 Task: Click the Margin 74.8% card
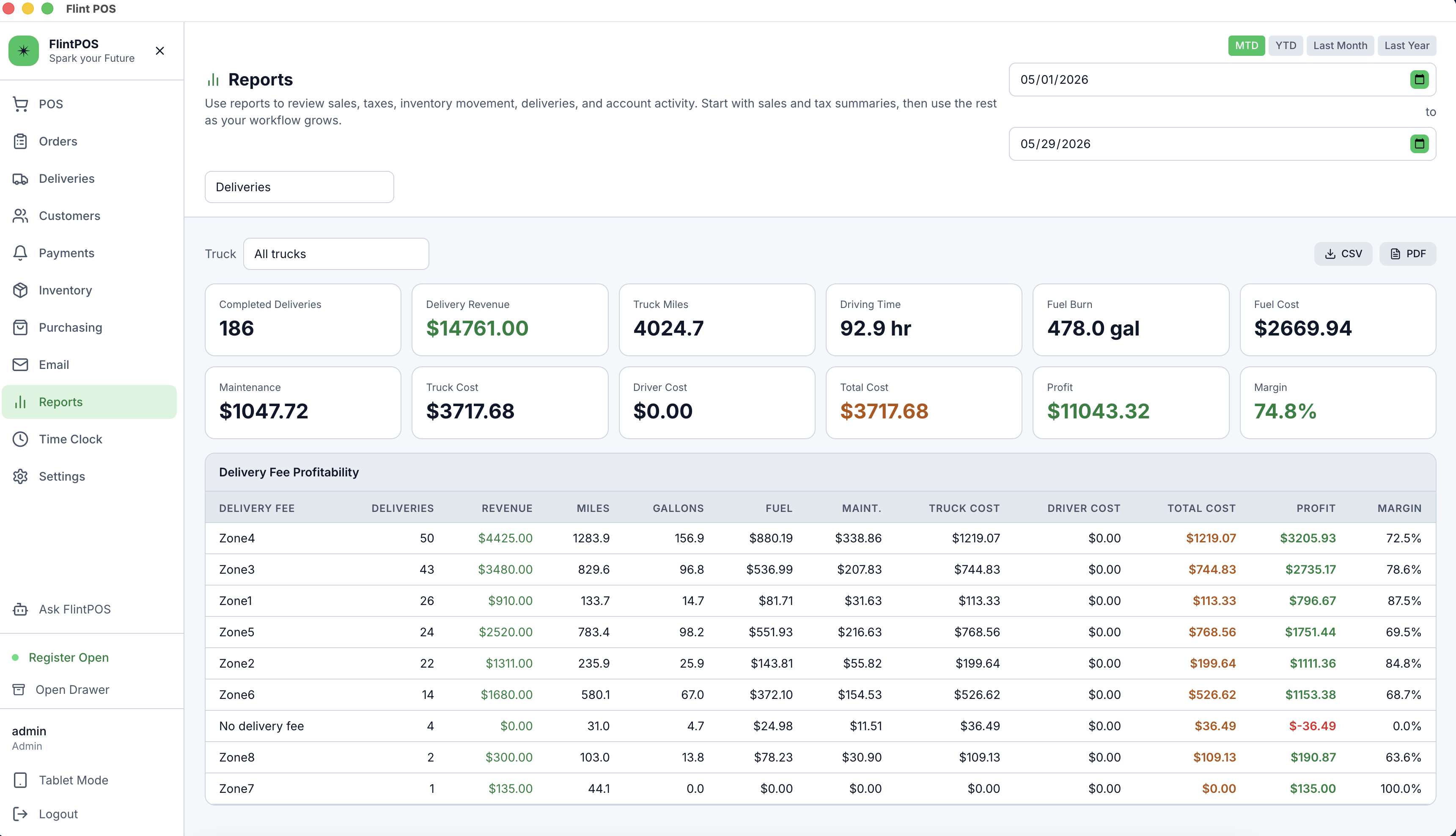(1338, 402)
